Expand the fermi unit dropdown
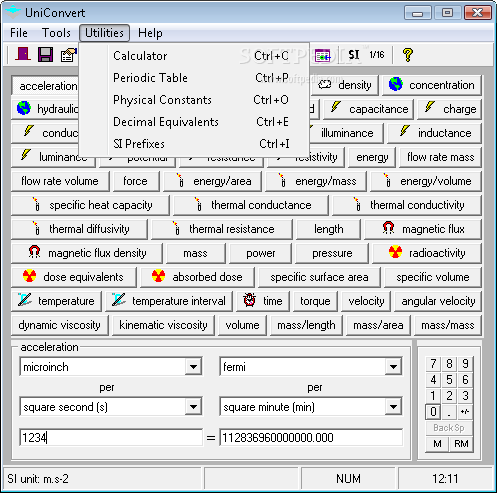Viewport: 497px width, 493px height. pyautogui.click(x=393, y=367)
